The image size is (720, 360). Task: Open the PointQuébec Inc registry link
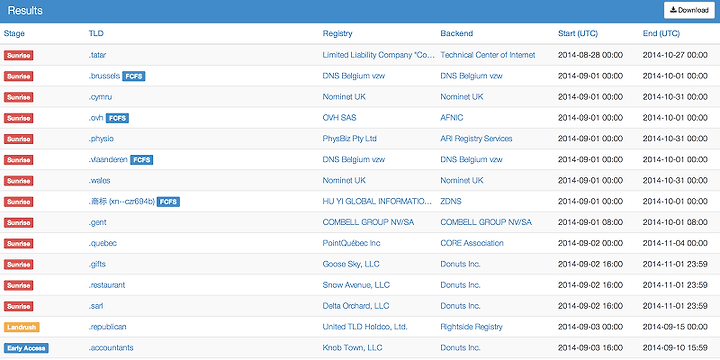[x=351, y=243]
